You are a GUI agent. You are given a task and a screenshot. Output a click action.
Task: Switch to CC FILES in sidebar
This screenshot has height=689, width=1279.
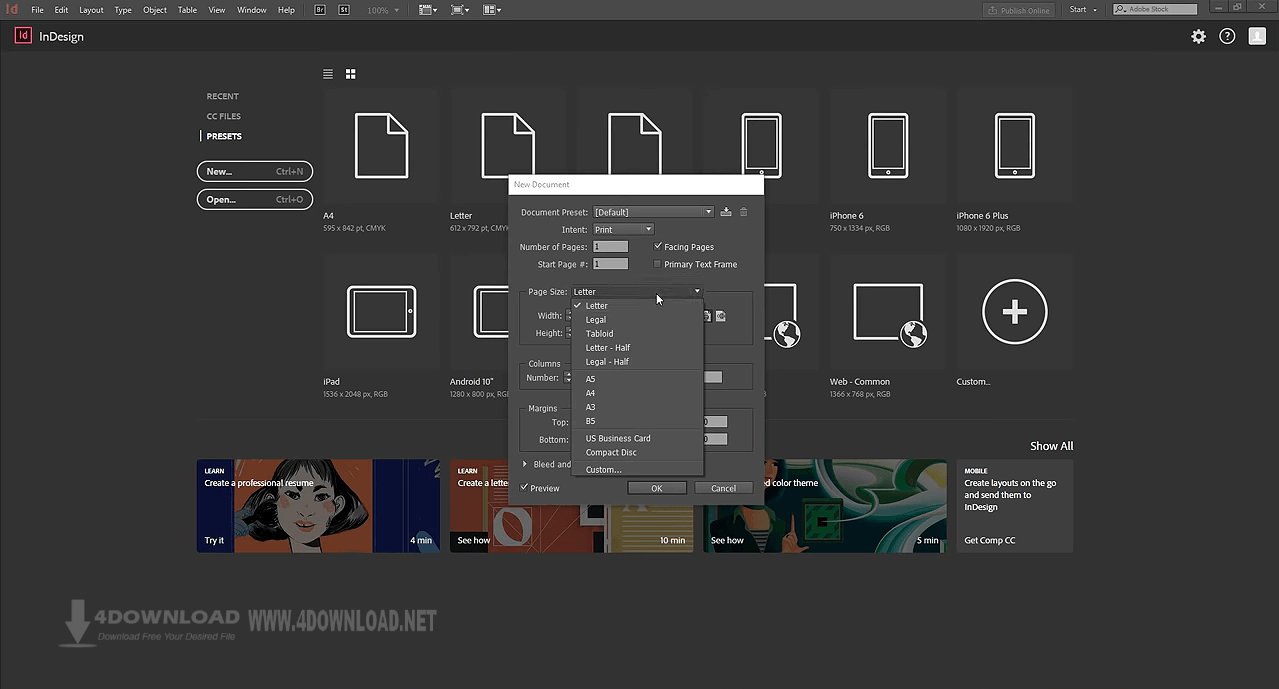[224, 116]
